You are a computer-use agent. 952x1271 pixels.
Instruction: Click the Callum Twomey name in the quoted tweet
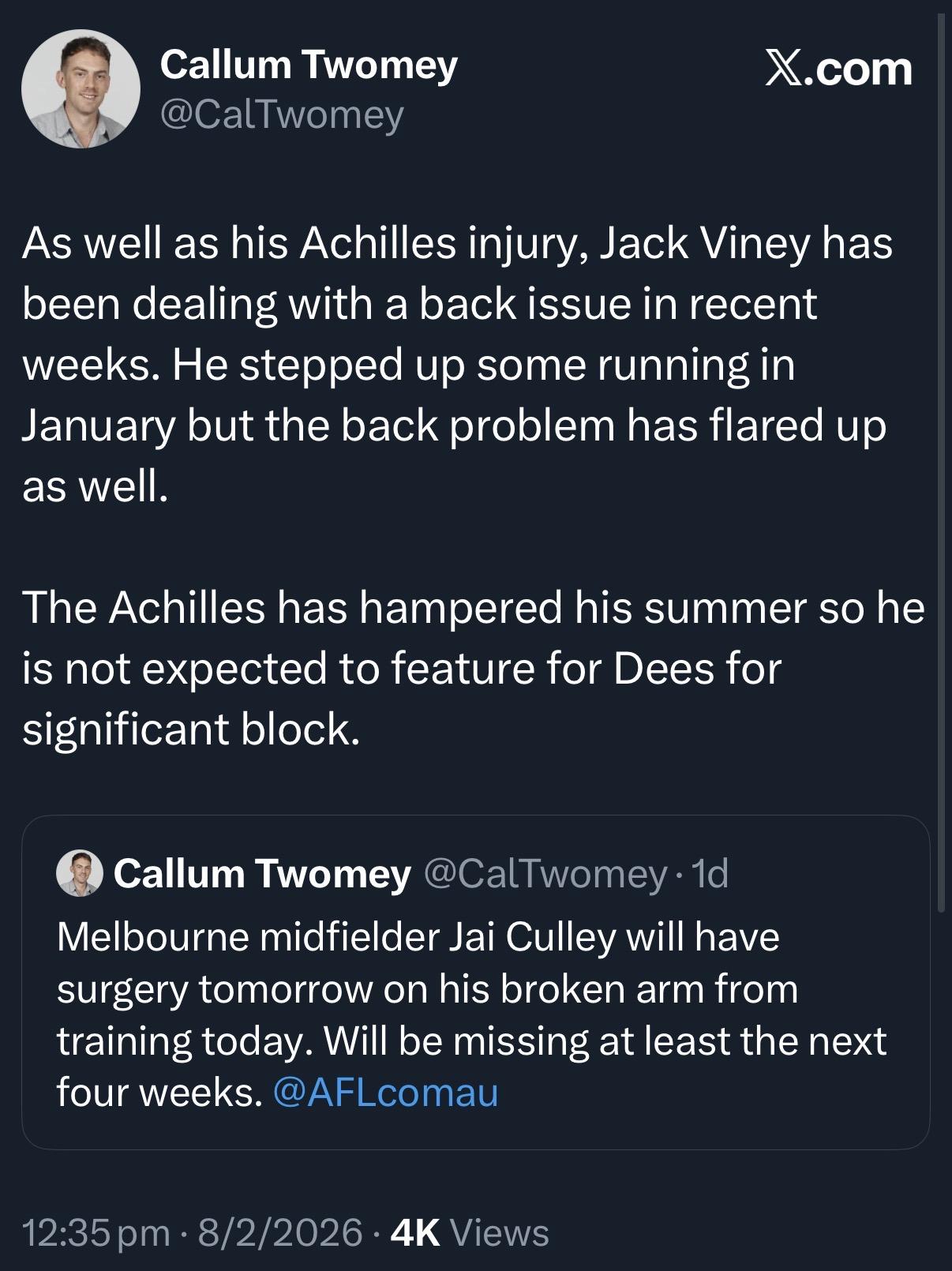pos(262,874)
